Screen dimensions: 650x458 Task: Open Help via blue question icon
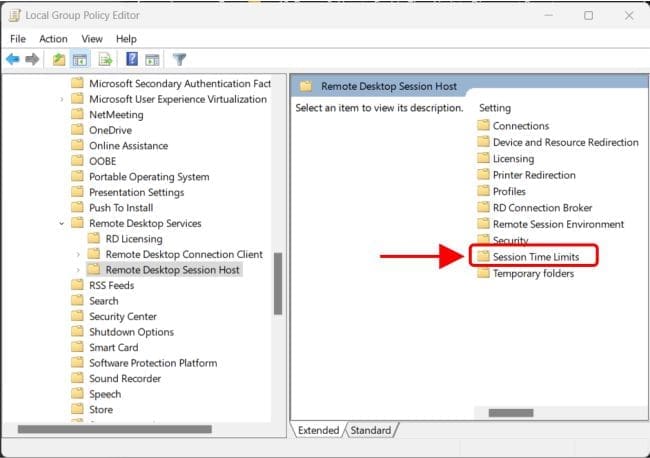point(132,59)
